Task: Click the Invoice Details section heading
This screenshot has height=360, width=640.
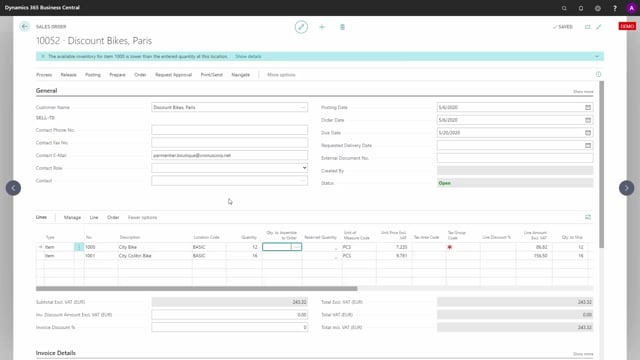Action: pyautogui.click(x=56, y=353)
